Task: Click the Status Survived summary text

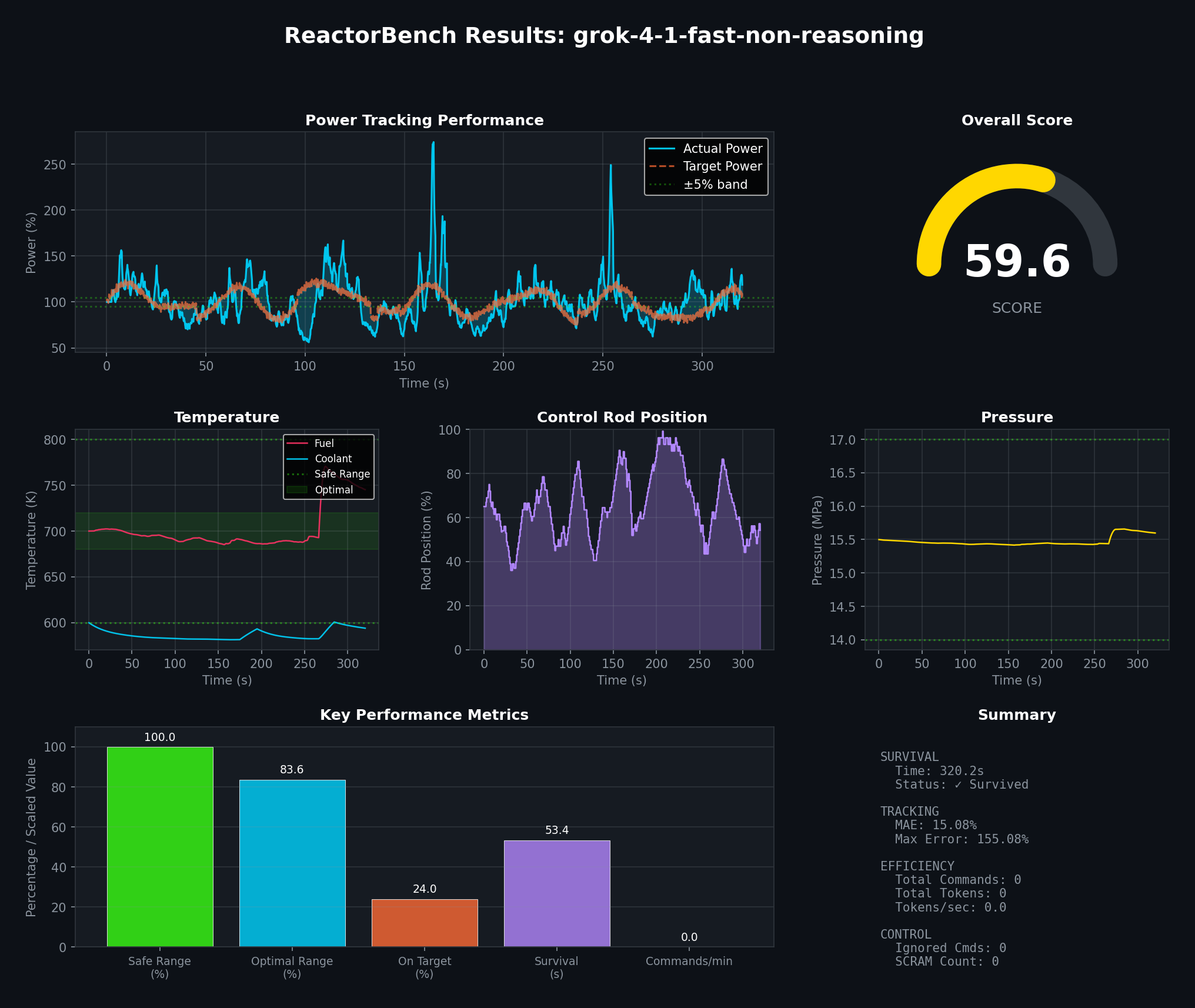Action: pyautogui.click(x=961, y=785)
